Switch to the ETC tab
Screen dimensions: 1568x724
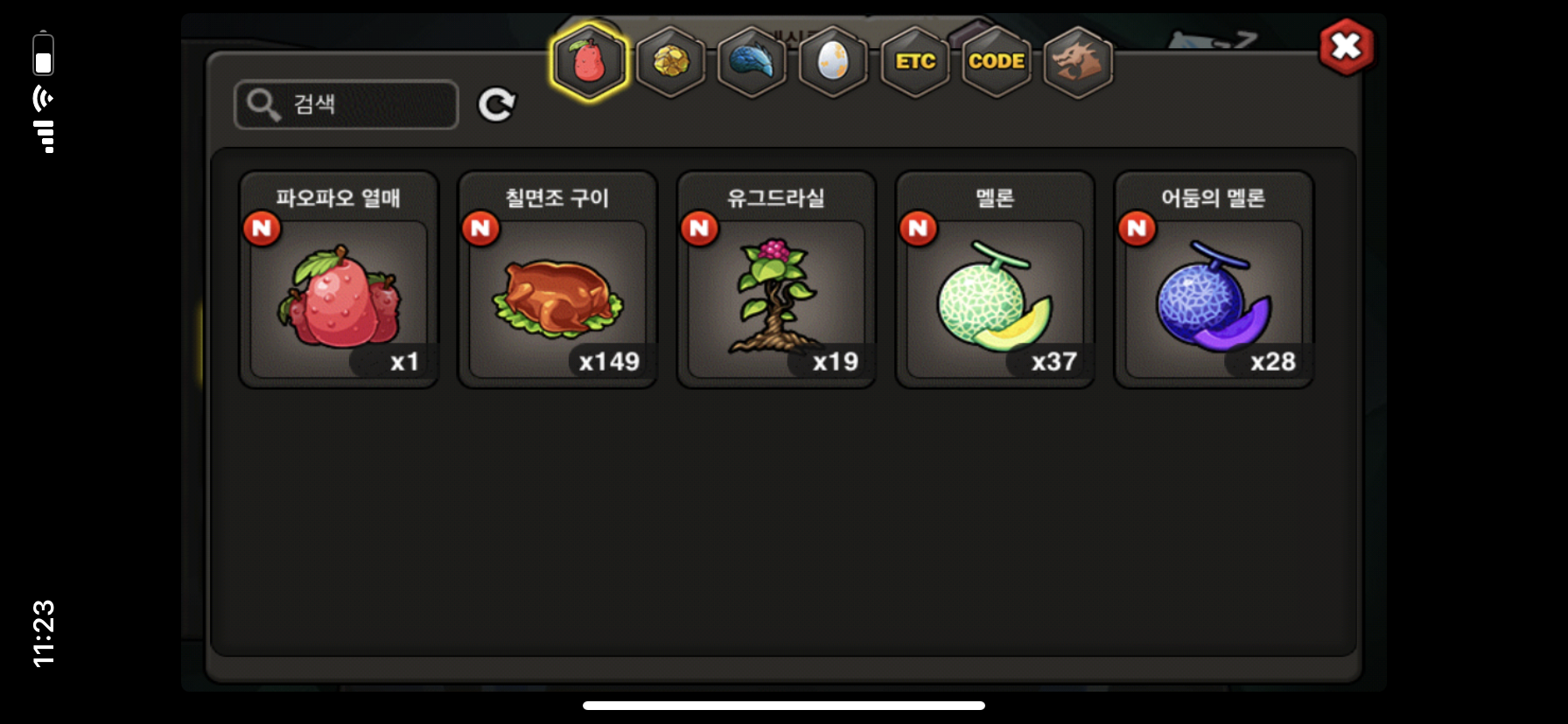click(915, 61)
